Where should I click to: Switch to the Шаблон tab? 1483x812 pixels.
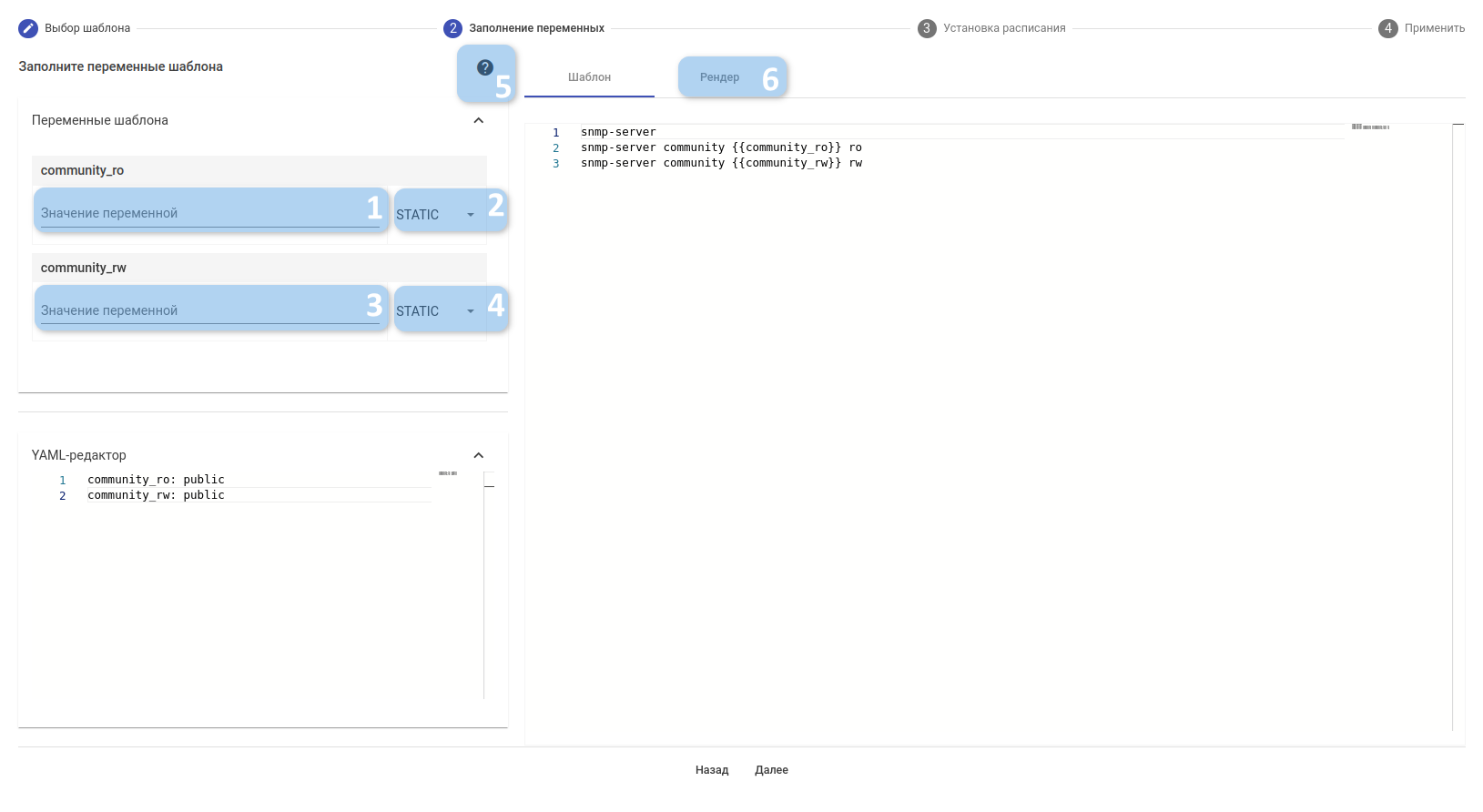pyautogui.click(x=589, y=77)
